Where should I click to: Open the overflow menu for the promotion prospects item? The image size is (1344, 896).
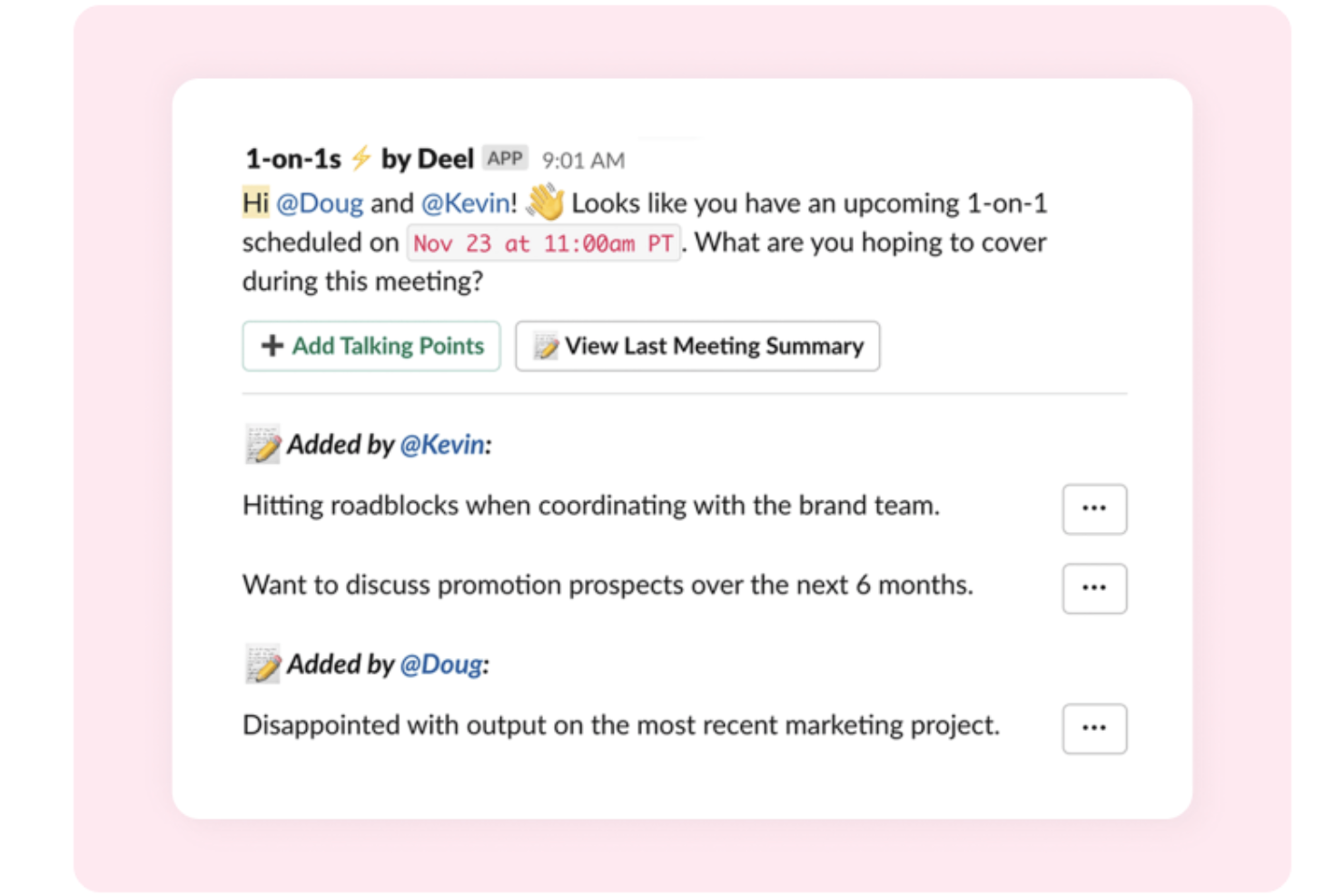(x=1094, y=588)
